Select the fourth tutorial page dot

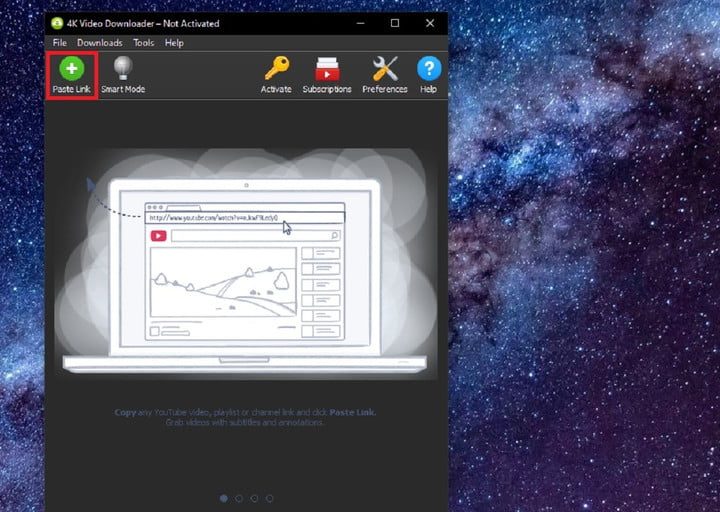click(270, 498)
